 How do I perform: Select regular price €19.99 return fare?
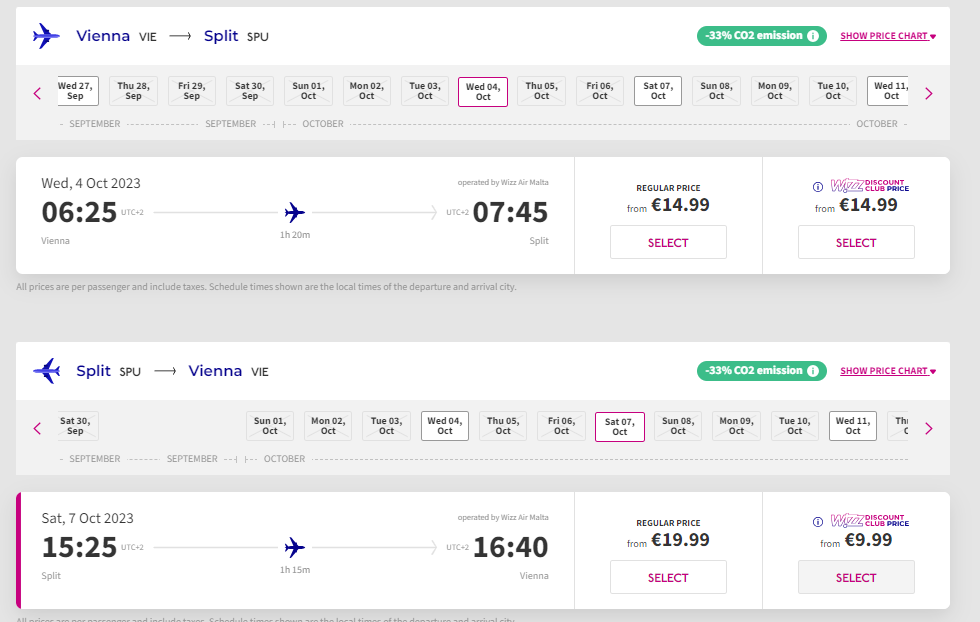[668, 577]
